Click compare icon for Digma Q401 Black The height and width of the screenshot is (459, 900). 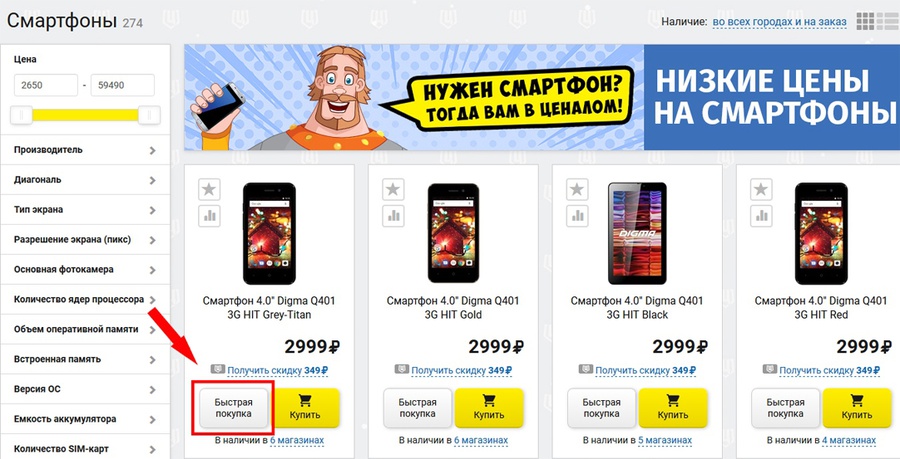(577, 216)
